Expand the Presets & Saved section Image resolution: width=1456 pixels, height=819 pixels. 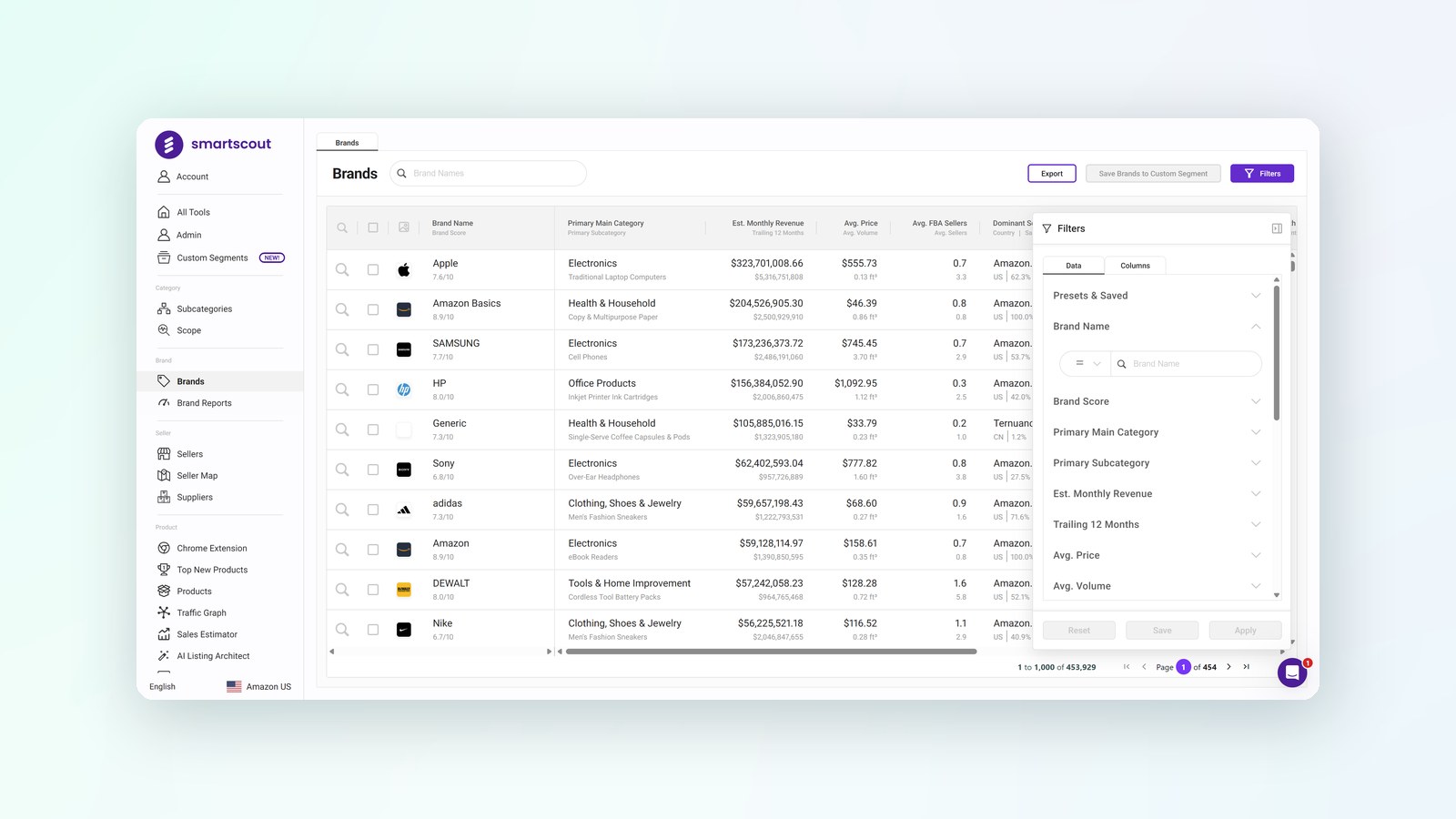coord(1157,296)
